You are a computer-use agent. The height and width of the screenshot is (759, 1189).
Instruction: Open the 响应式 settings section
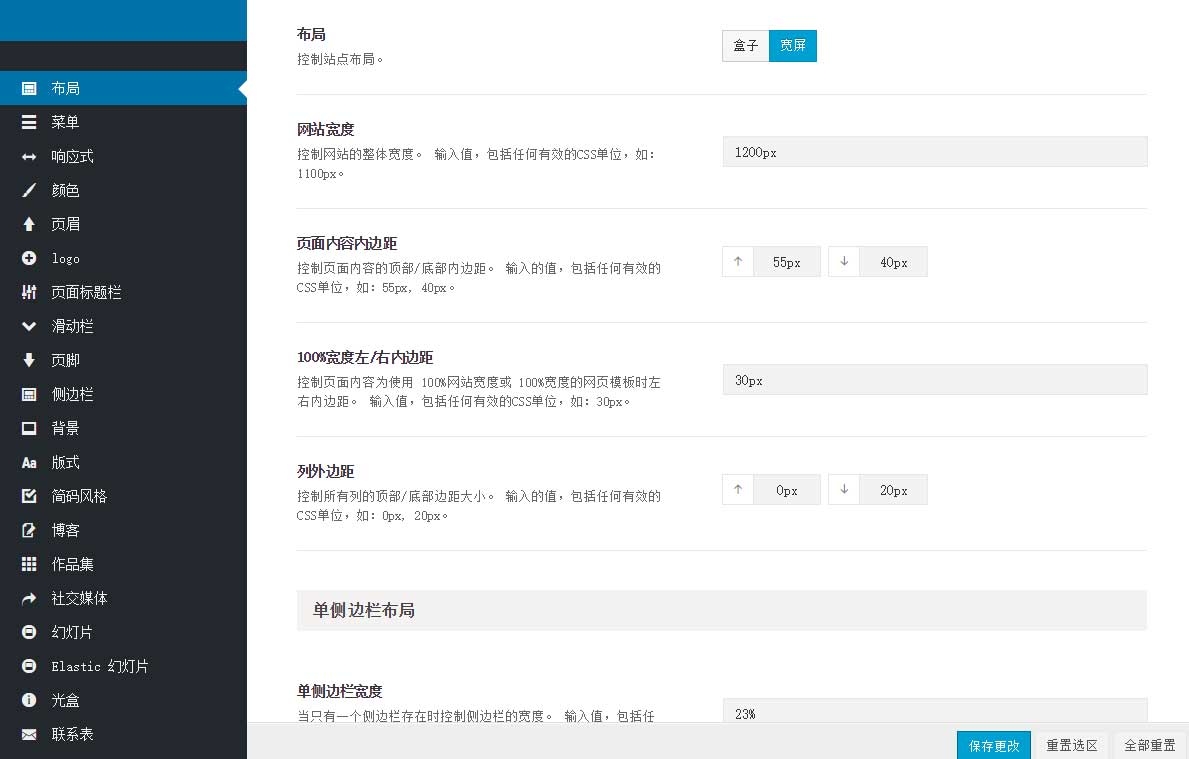click(72, 156)
